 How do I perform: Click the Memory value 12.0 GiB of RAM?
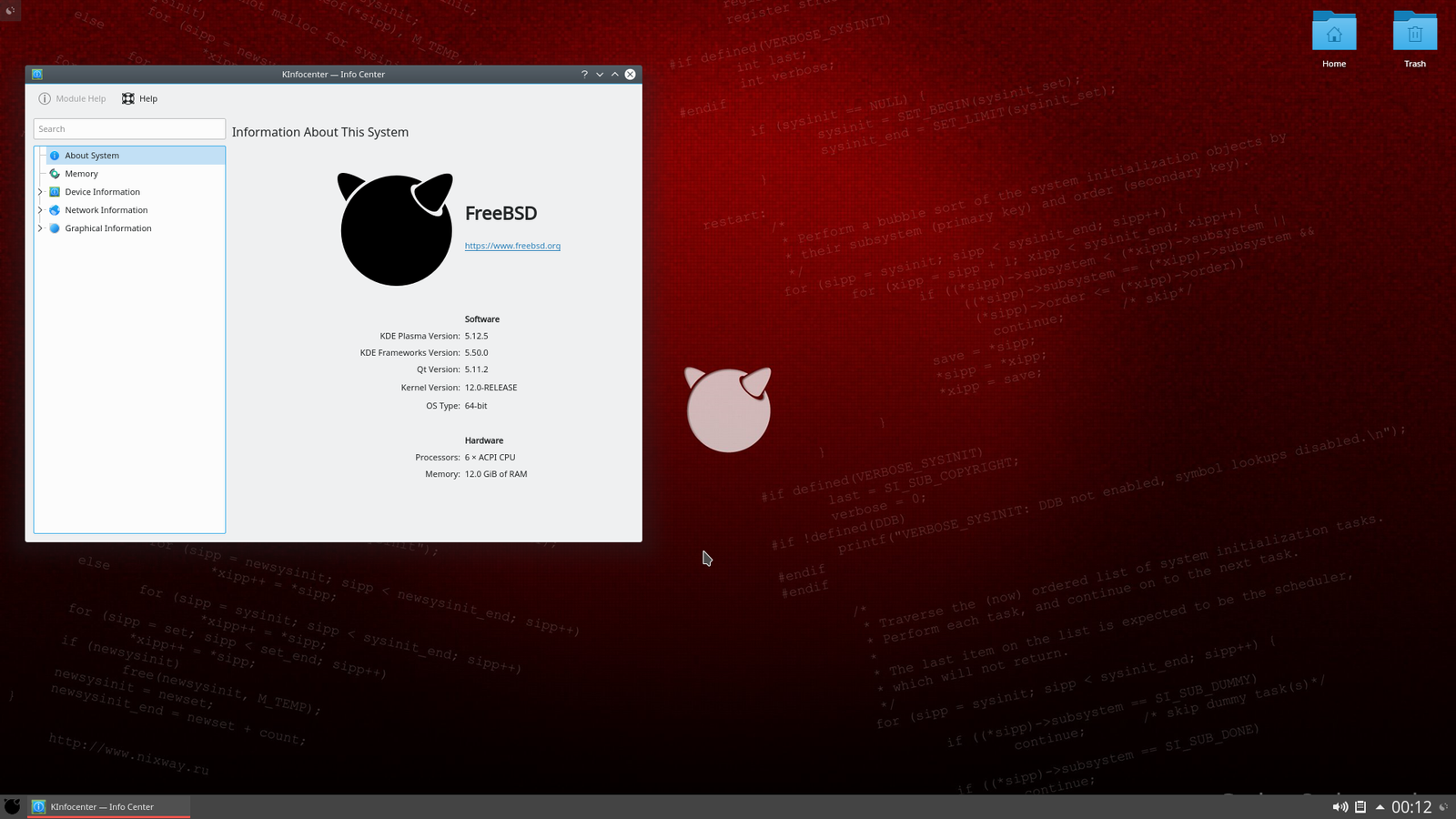(x=496, y=474)
